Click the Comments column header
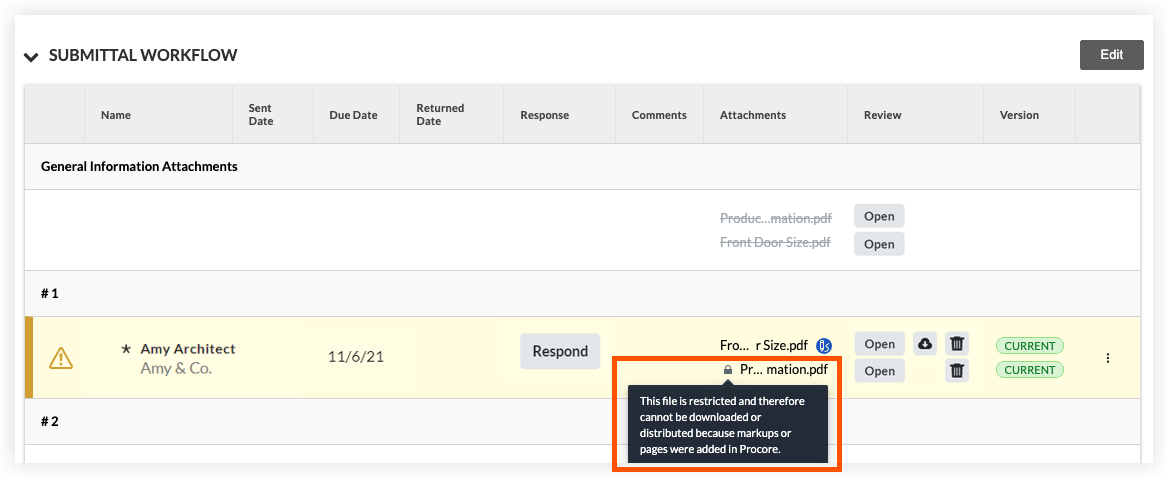 tap(659, 115)
